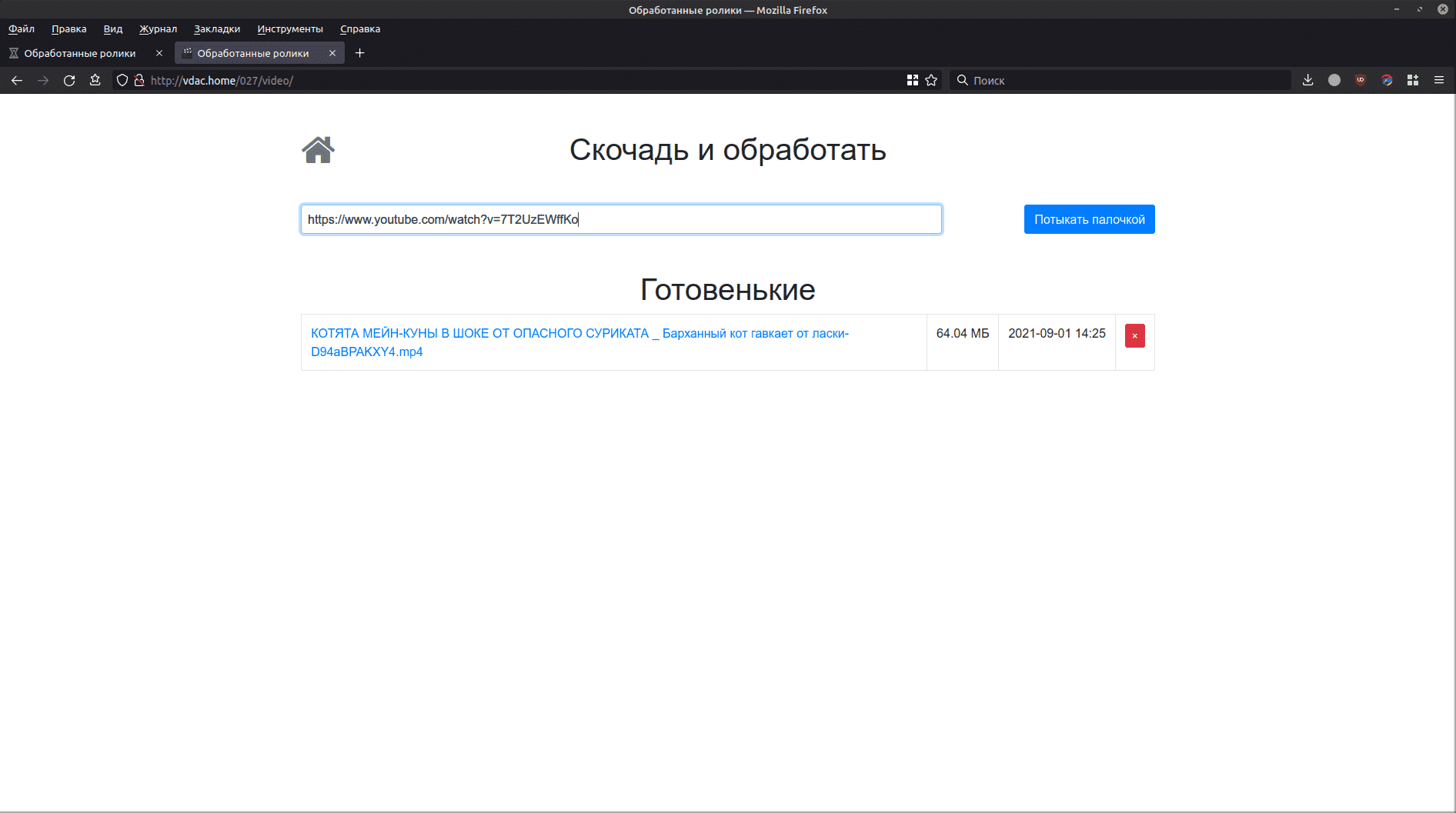Click the shield tracking protection icon
Viewport: 1456px width, 813px height.
(122, 81)
